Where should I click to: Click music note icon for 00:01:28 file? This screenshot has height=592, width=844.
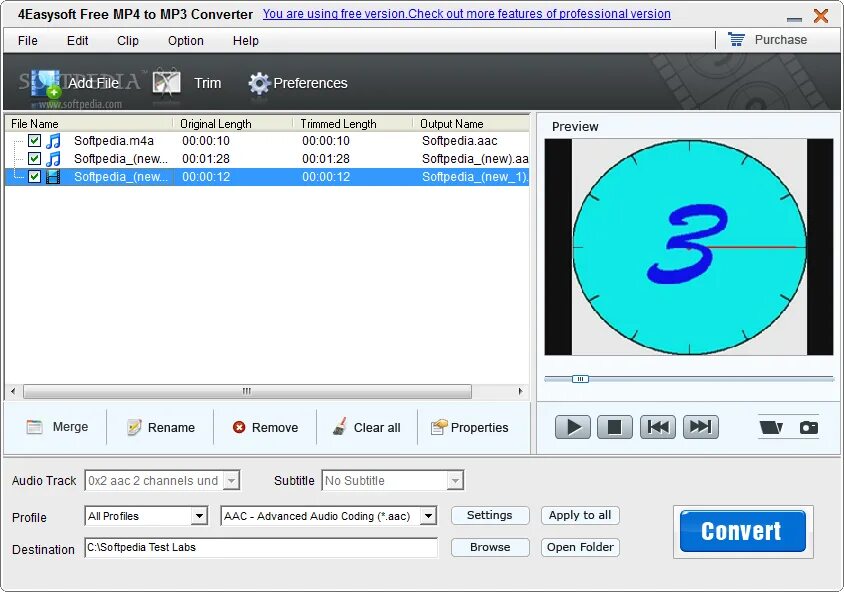click(53, 159)
